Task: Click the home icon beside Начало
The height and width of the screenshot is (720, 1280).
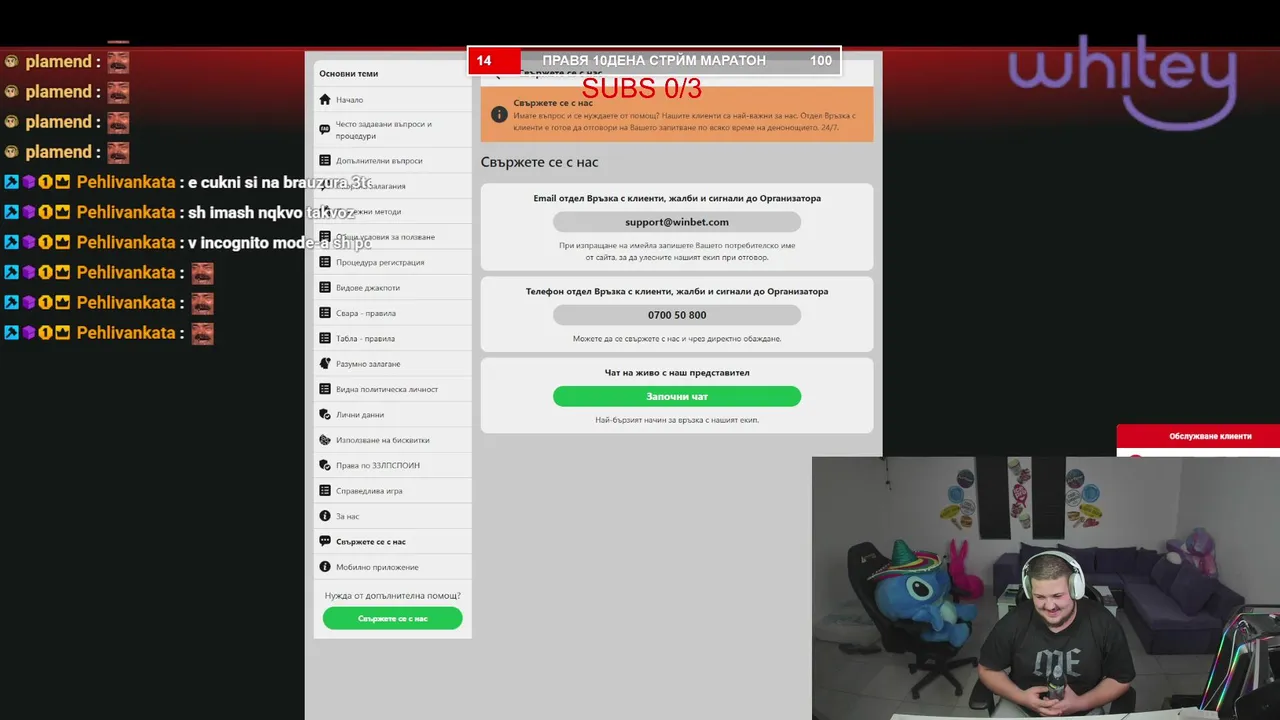Action: tap(325, 100)
